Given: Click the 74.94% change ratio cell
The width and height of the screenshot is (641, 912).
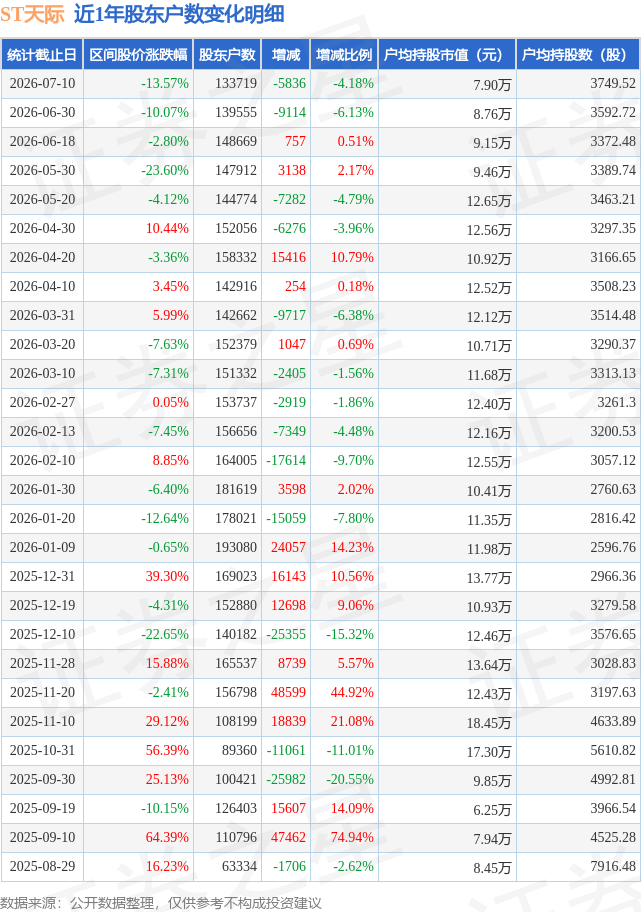Looking at the screenshot, I should click(x=352, y=838).
